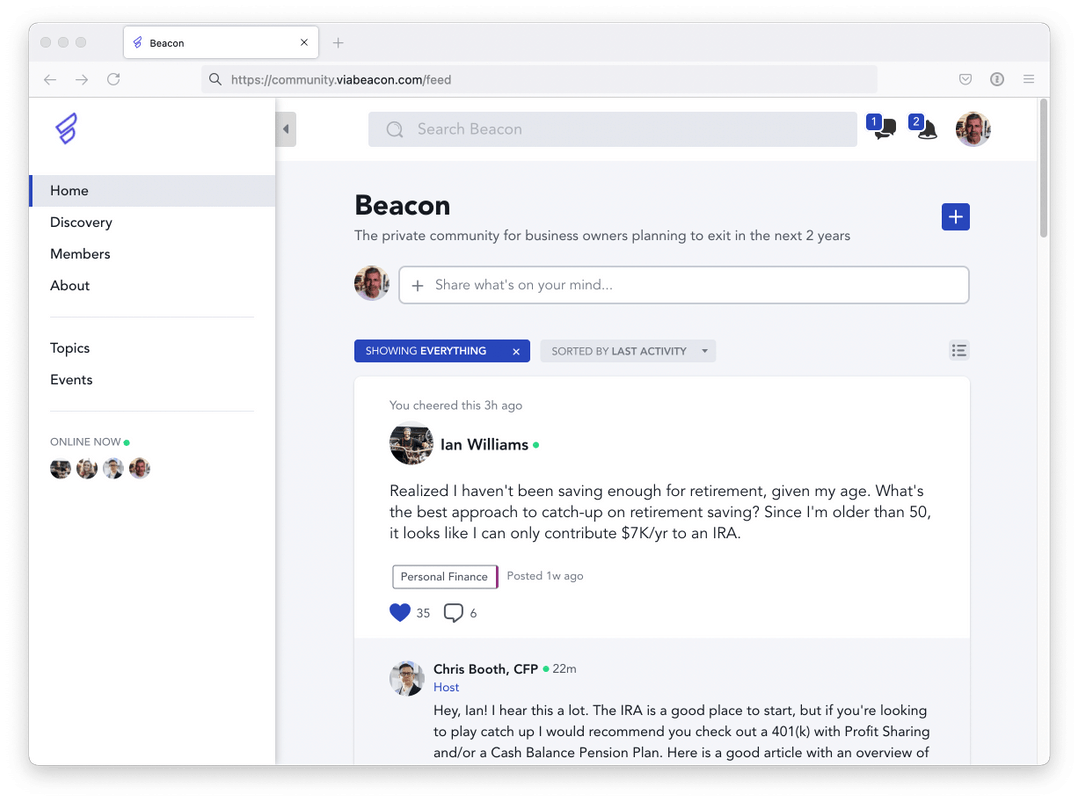Click the Search Beacon field
This screenshot has width=1080, height=802.
(x=612, y=130)
